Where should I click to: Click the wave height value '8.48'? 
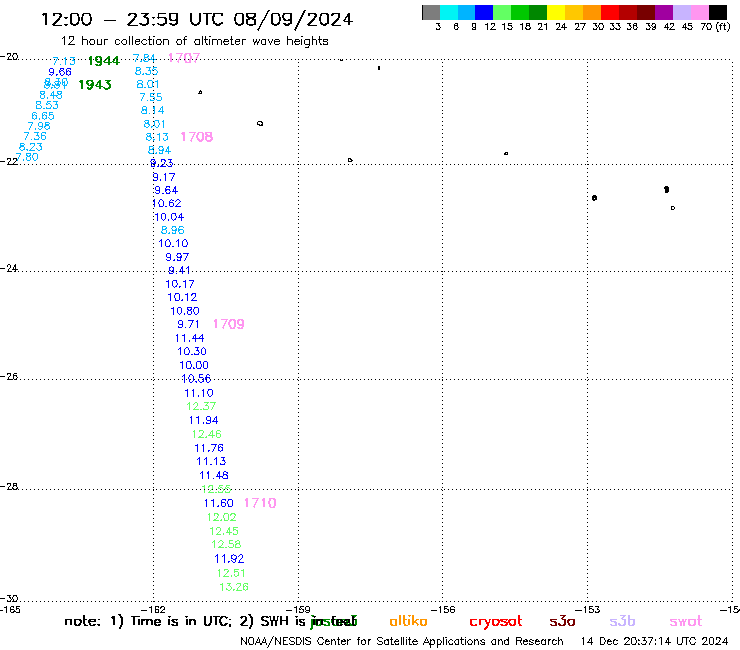click(x=51, y=95)
